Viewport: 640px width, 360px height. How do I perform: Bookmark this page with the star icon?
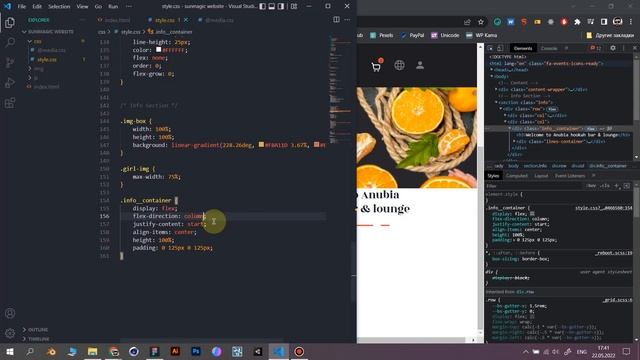tap(481, 22)
